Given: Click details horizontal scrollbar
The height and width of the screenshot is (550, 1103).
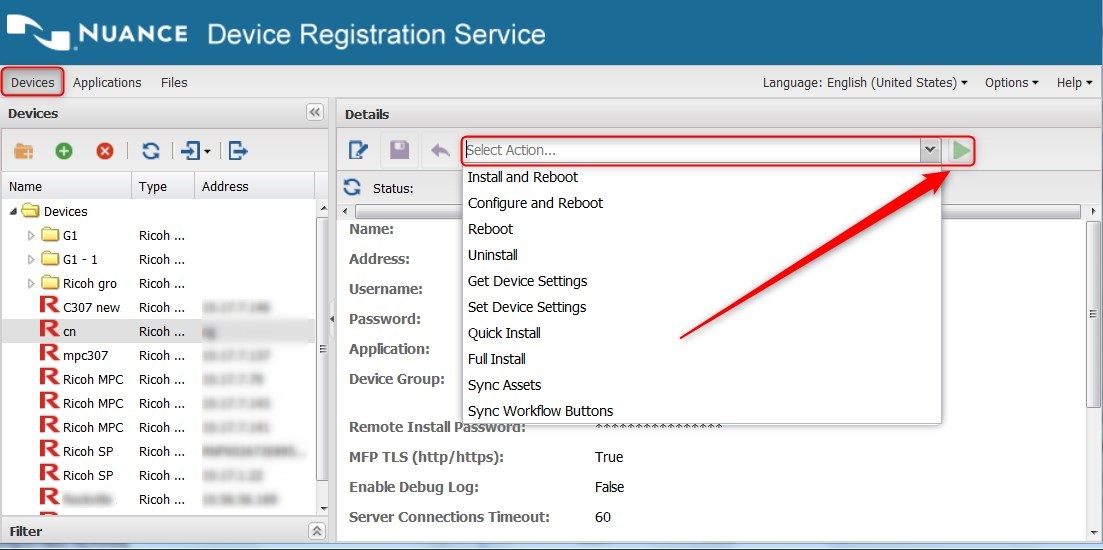Looking at the screenshot, I should tap(718, 211).
